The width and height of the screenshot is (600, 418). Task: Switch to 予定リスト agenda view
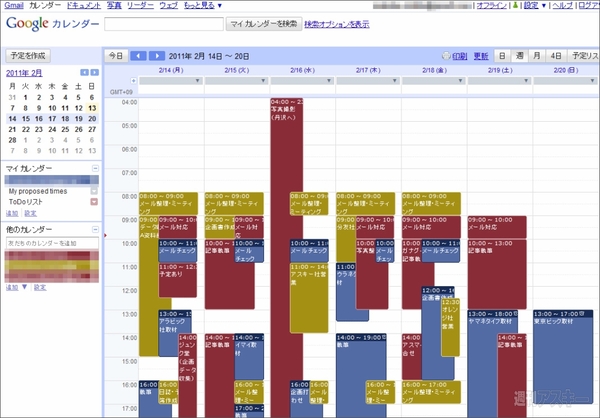(x=584, y=56)
